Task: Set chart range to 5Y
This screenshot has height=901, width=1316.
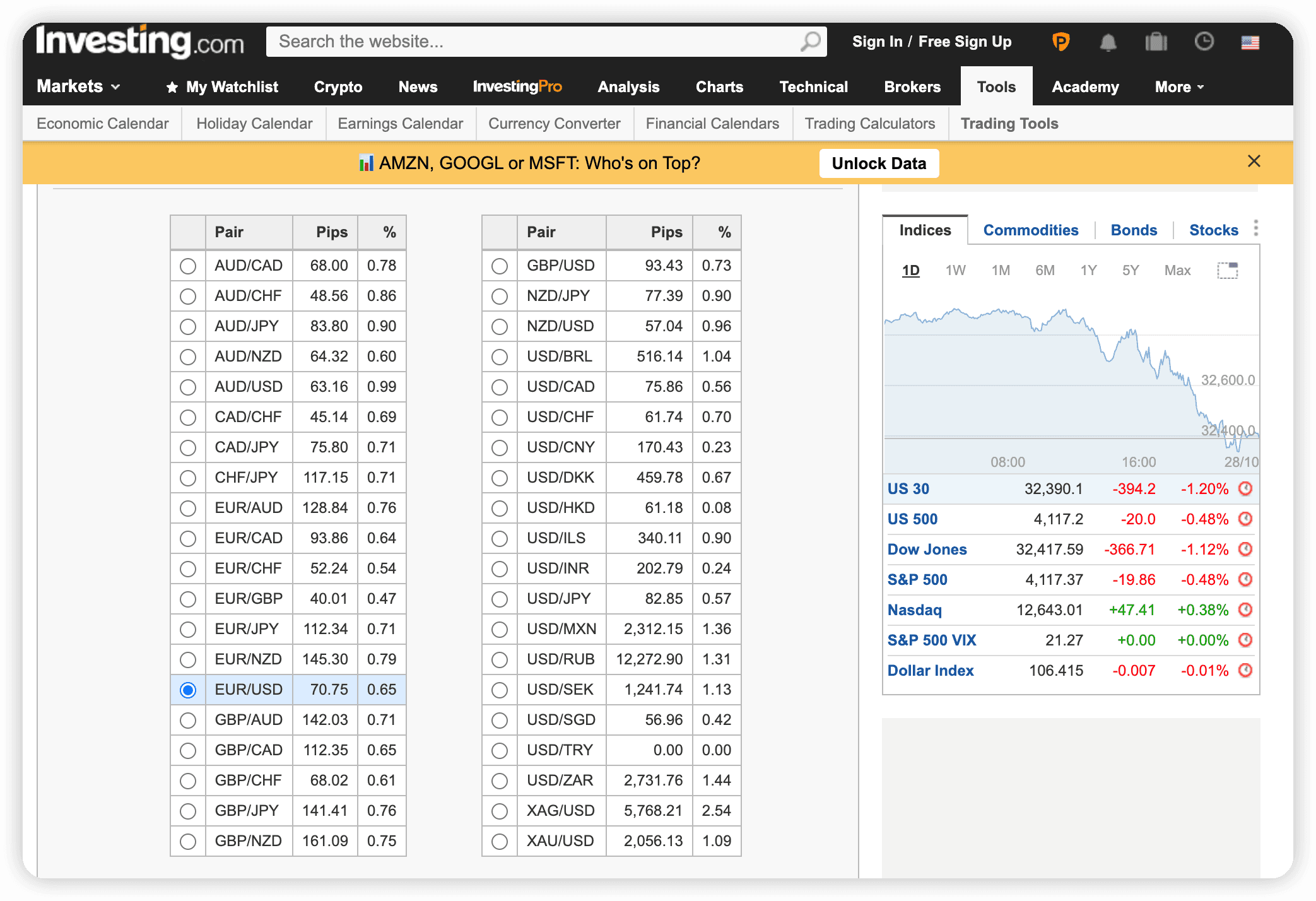Action: [1130, 271]
